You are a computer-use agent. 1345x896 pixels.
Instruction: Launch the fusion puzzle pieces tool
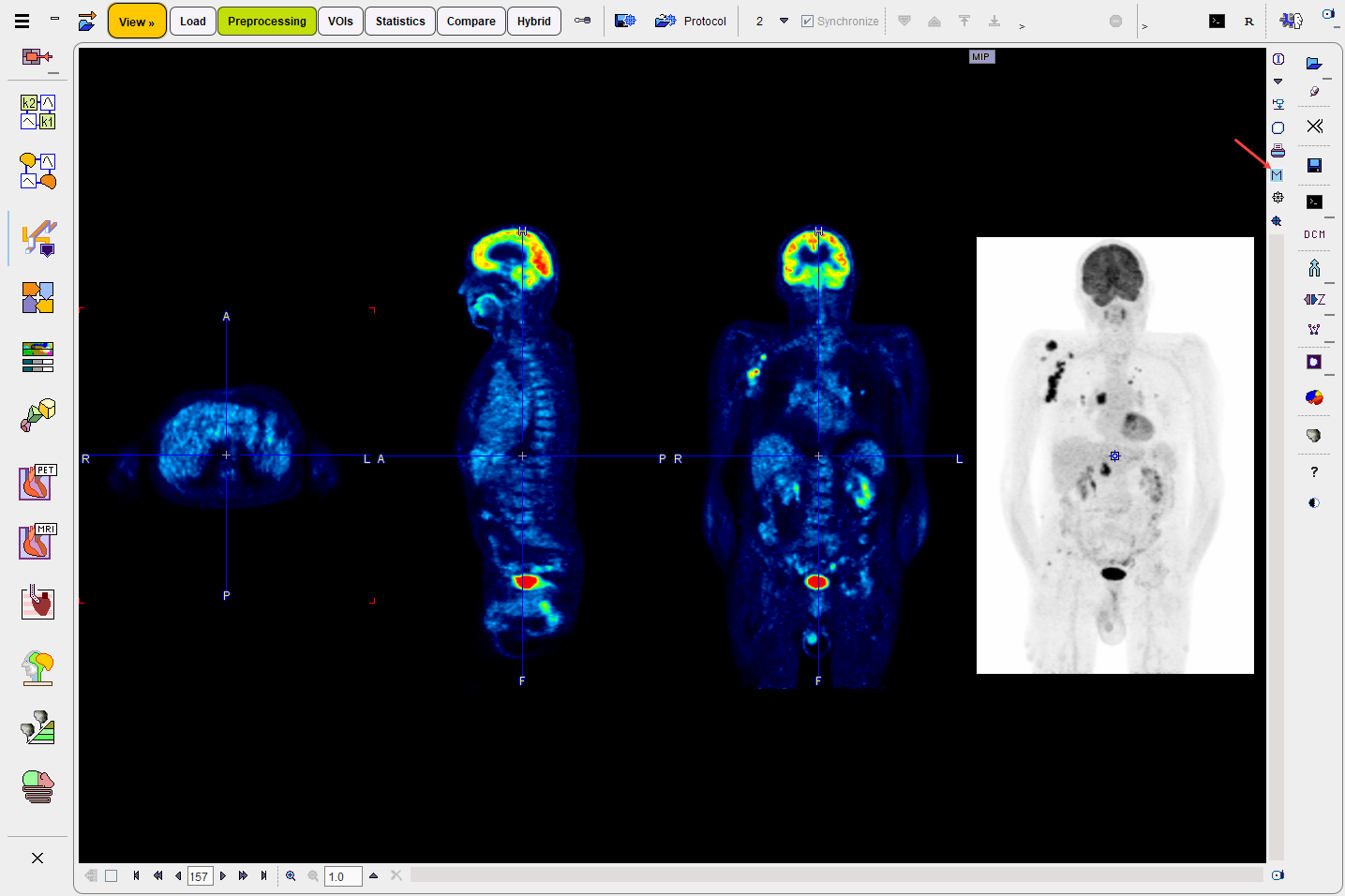[x=38, y=298]
